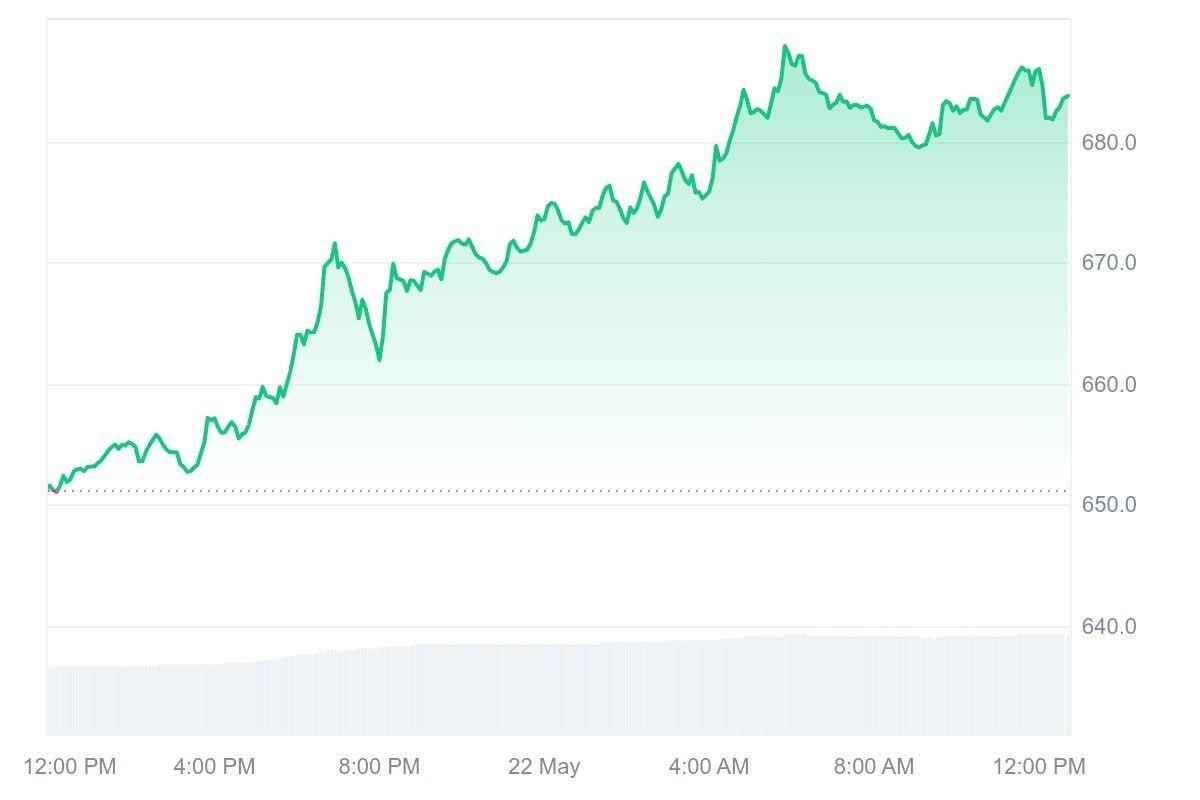Click the 8:00 PM time axis label

pyautogui.click(x=379, y=767)
